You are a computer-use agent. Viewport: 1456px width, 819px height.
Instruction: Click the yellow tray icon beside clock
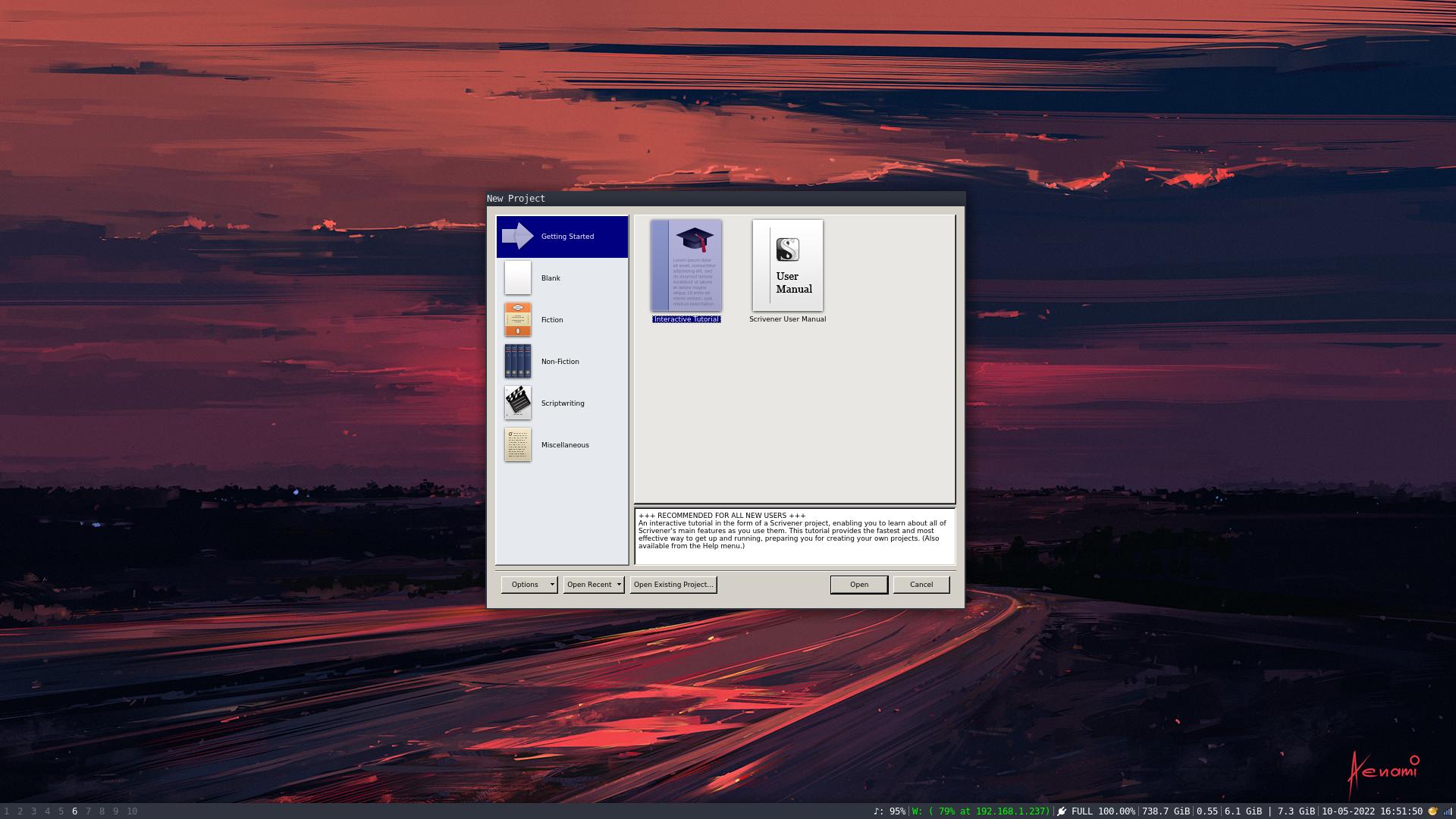[1432, 811]
